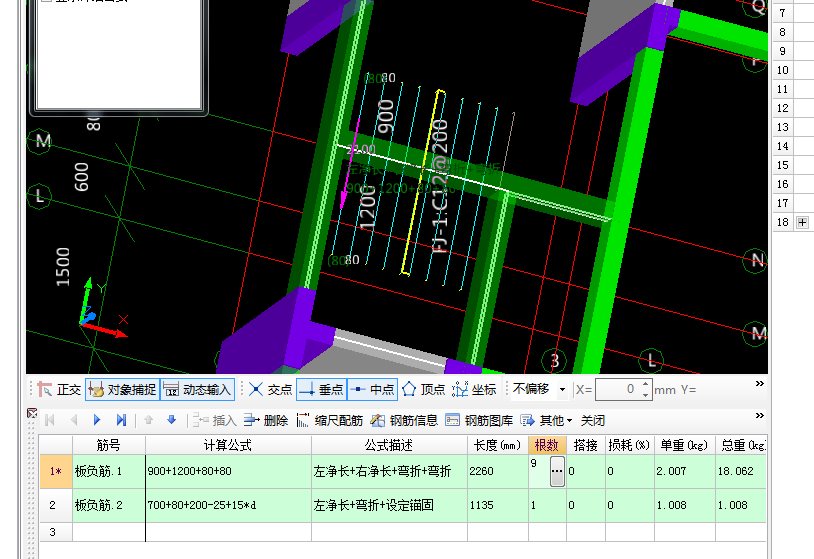This screenshot has height=559, width=814.
Task: Click formula cell 900+1200+80+80
Action: 228,471
